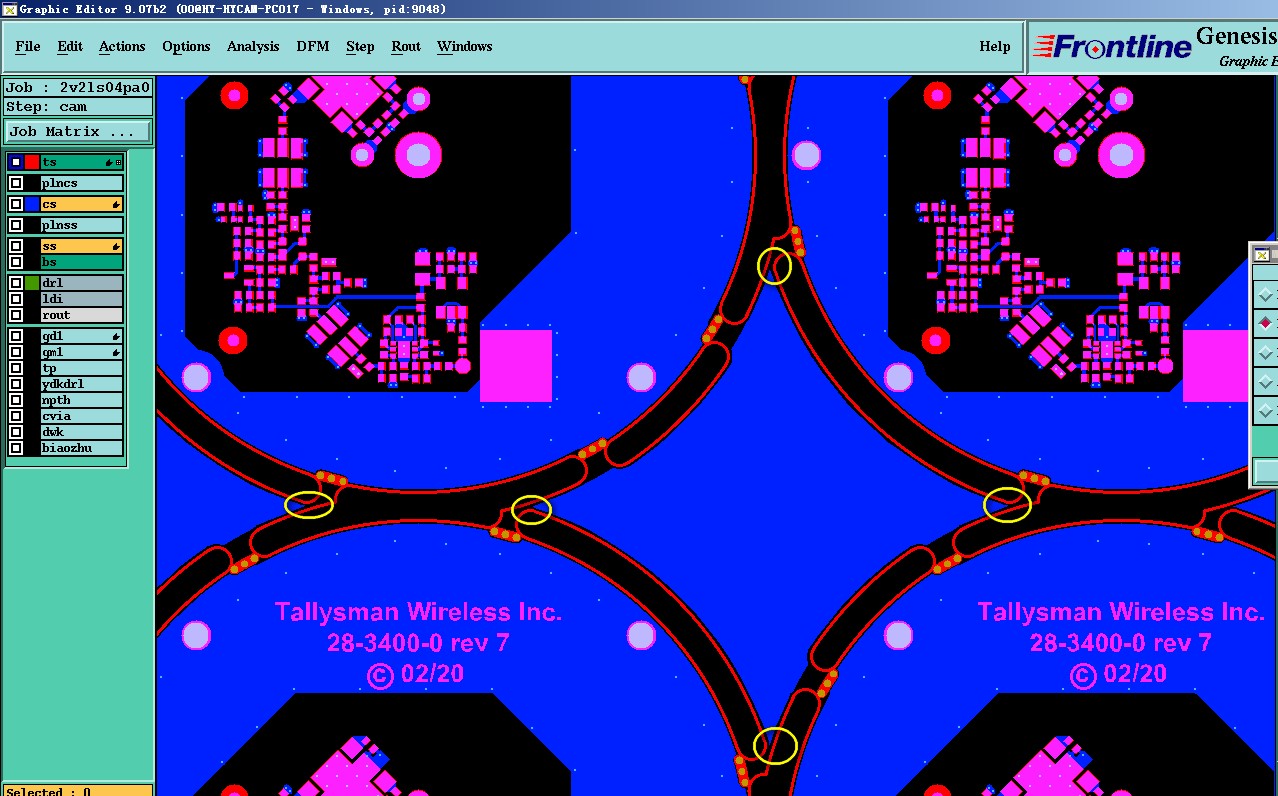Viewport: 1278px width, 796px height.
Task: Click the hand icon on ts layer row
Action: coord(109,162)
